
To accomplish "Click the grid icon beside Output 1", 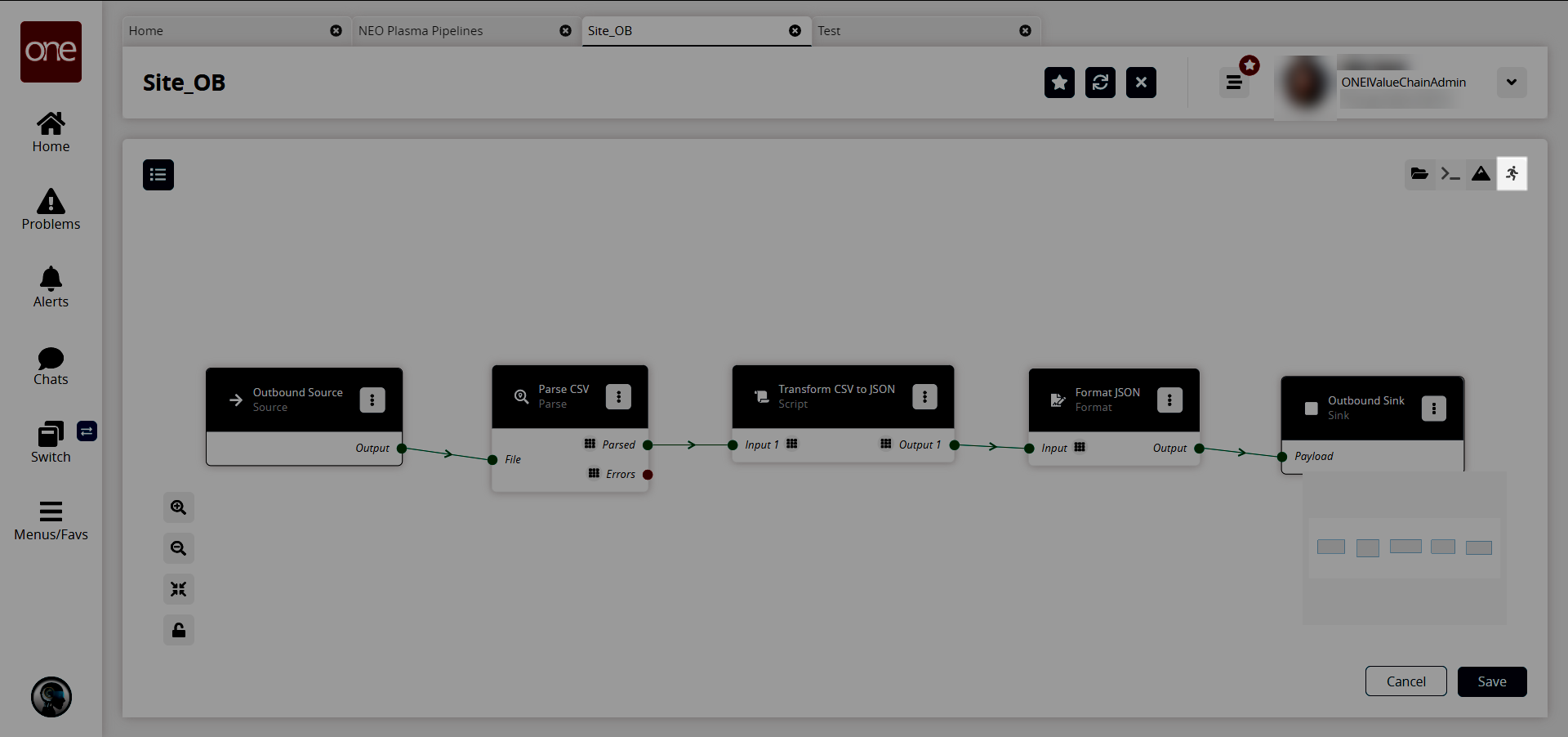I will pos(886,444).
